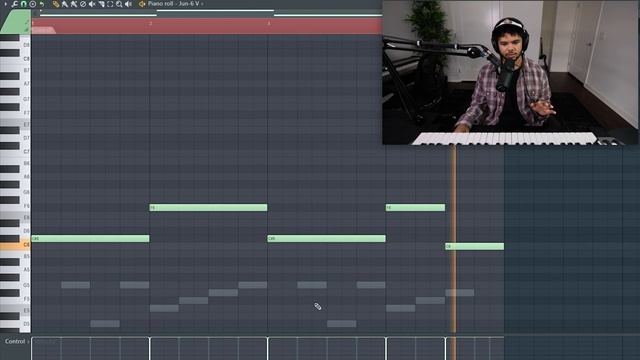
Task: Click the grey E5 ghost note at bar two
Action: tap(164, 308)
